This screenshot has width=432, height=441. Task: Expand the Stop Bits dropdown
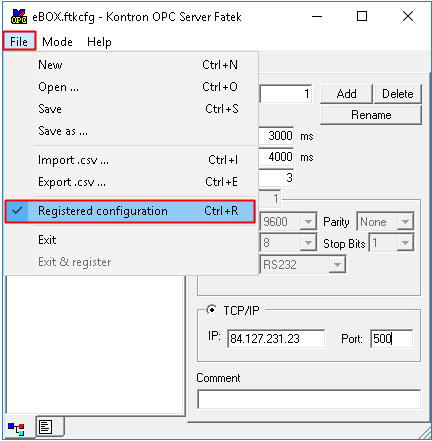pos(405,243)
